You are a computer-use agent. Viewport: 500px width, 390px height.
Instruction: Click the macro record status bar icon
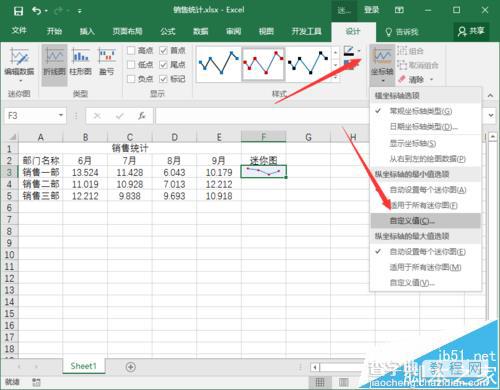pyautogui.click(x=37, y=382)
